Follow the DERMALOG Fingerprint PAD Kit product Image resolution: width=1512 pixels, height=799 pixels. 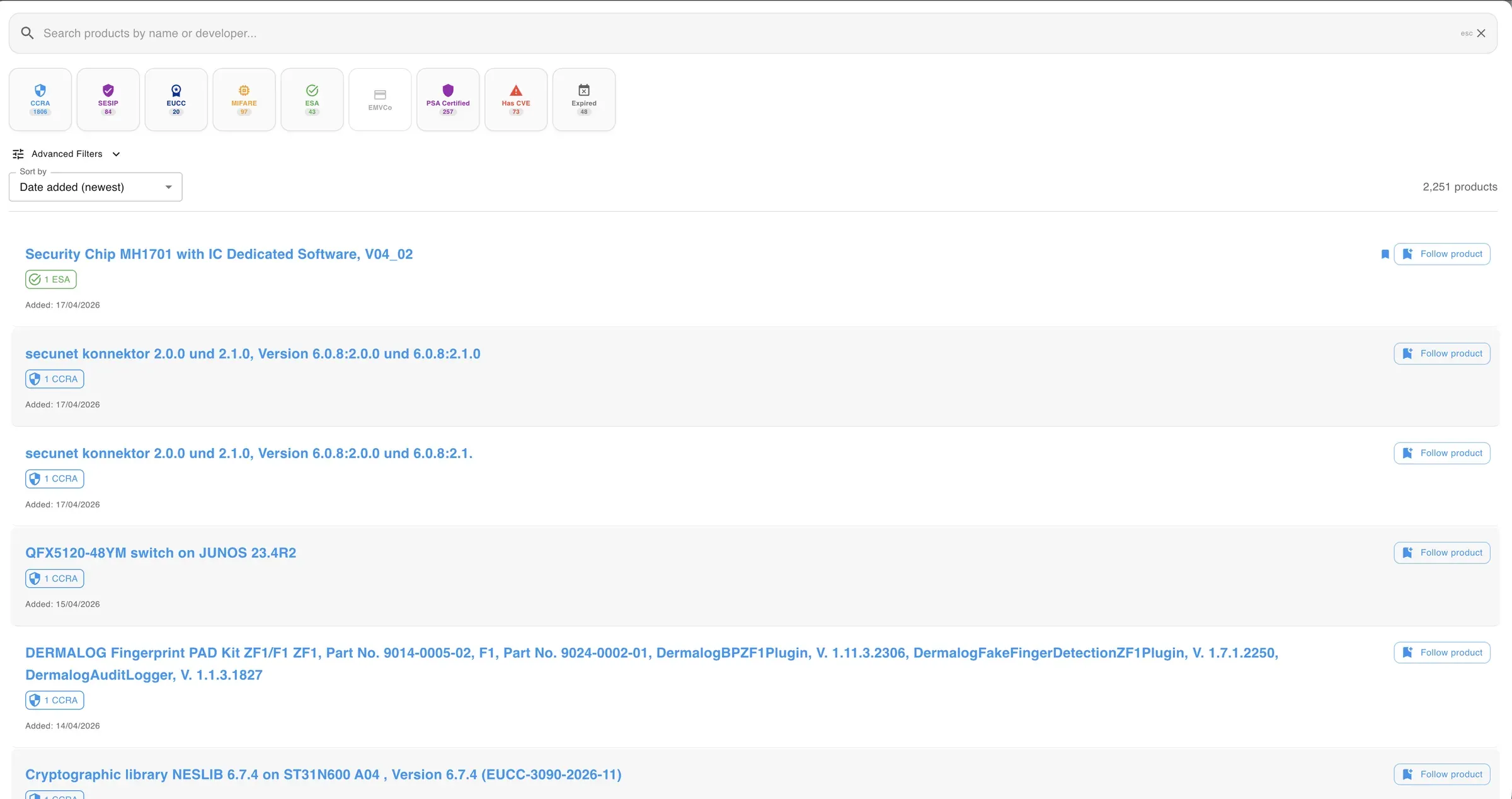tap(1441, 652)
